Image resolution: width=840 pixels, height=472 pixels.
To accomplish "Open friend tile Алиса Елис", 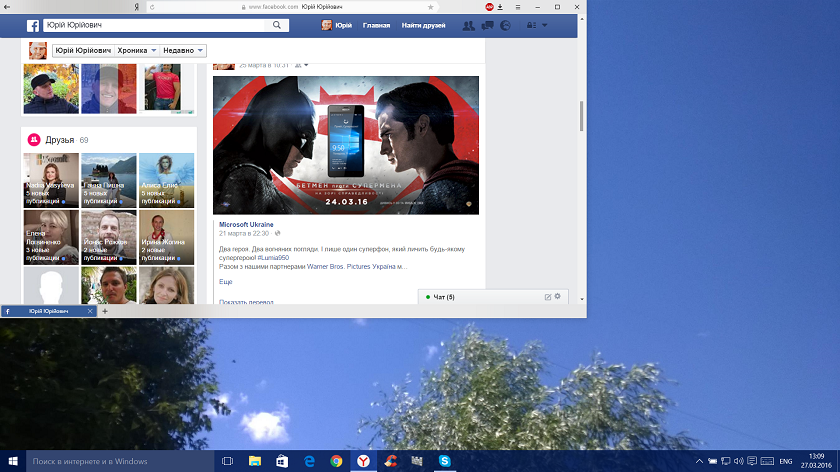I will point(166,180).
